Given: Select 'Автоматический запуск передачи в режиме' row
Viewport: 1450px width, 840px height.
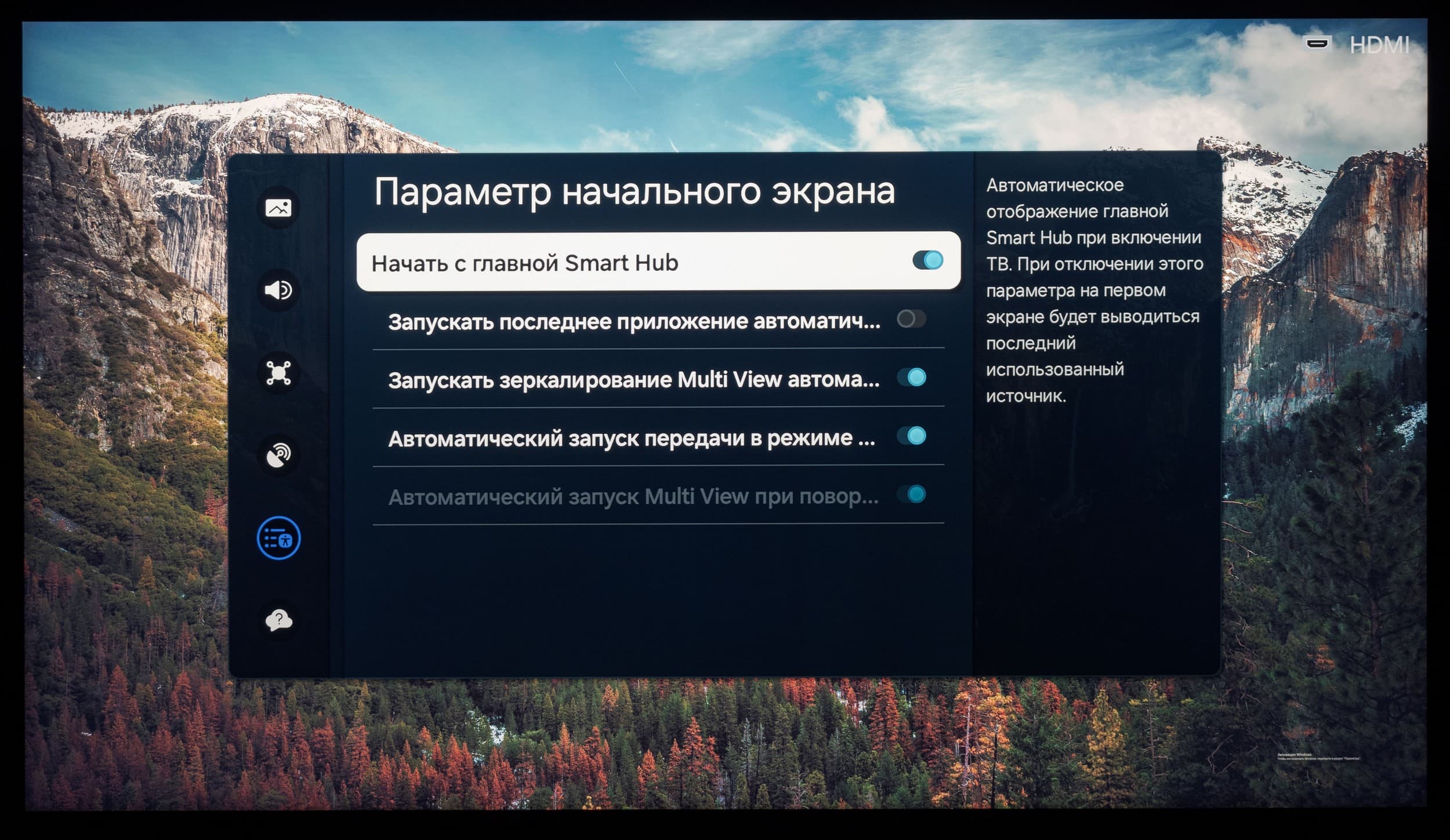Looking at the screenshot, I should click(631, 439).
